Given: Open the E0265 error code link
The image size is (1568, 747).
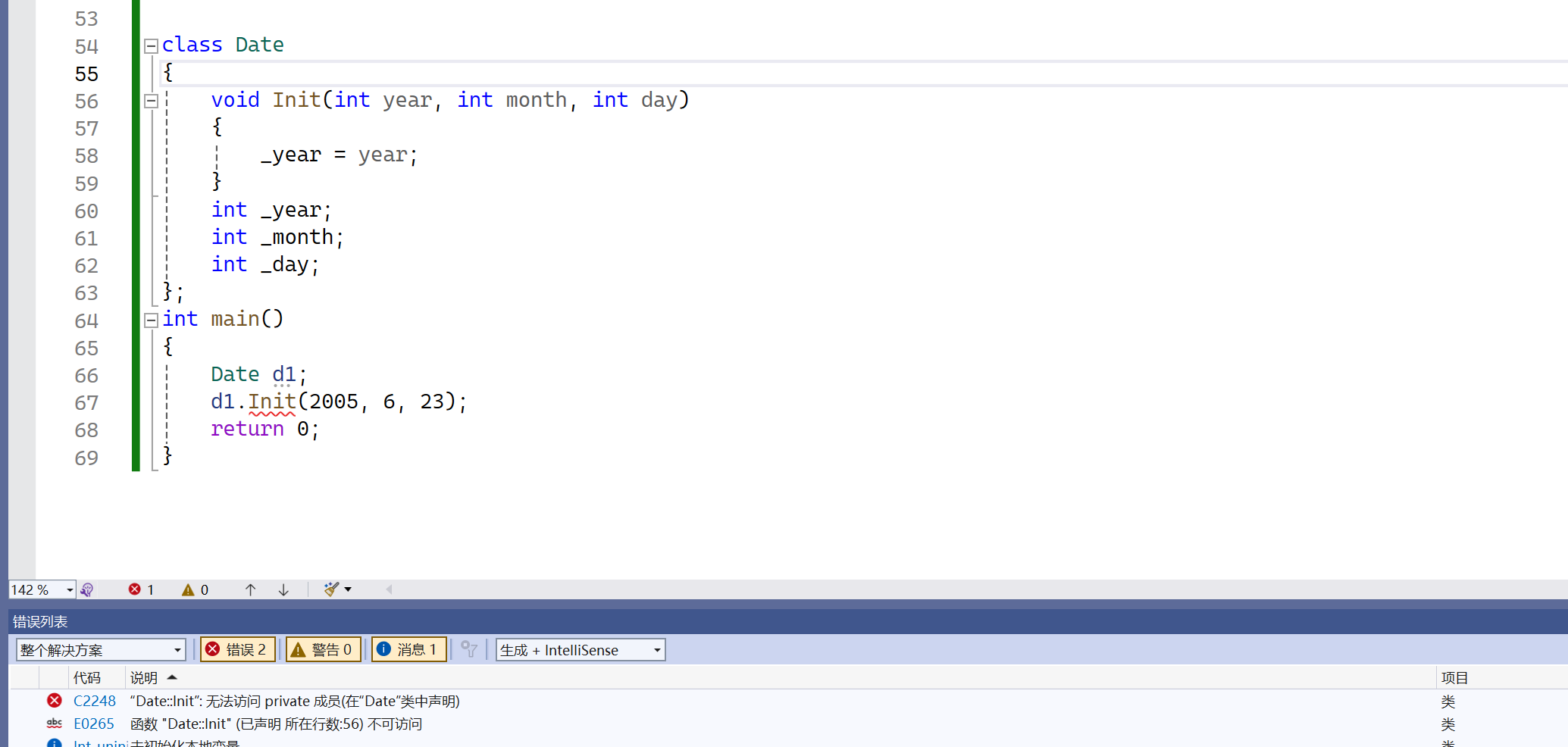Looking at the screenshot, I should click(94, 724).
